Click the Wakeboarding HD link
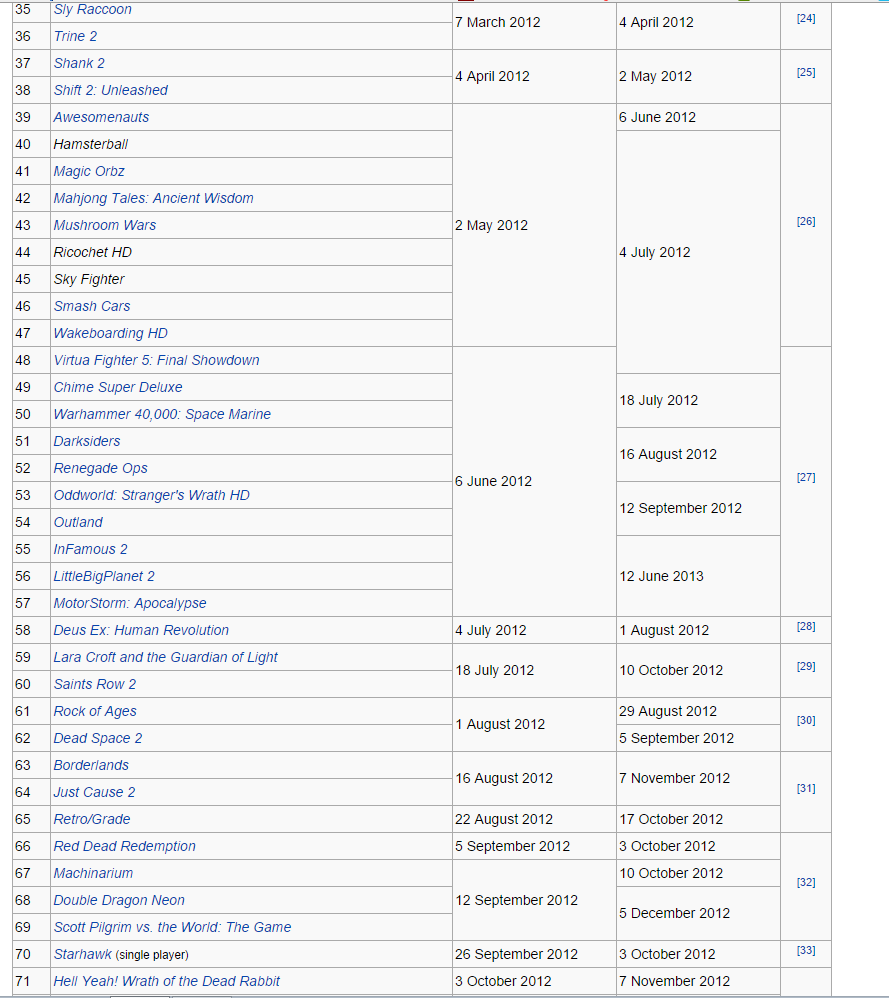 pos(111,334)
